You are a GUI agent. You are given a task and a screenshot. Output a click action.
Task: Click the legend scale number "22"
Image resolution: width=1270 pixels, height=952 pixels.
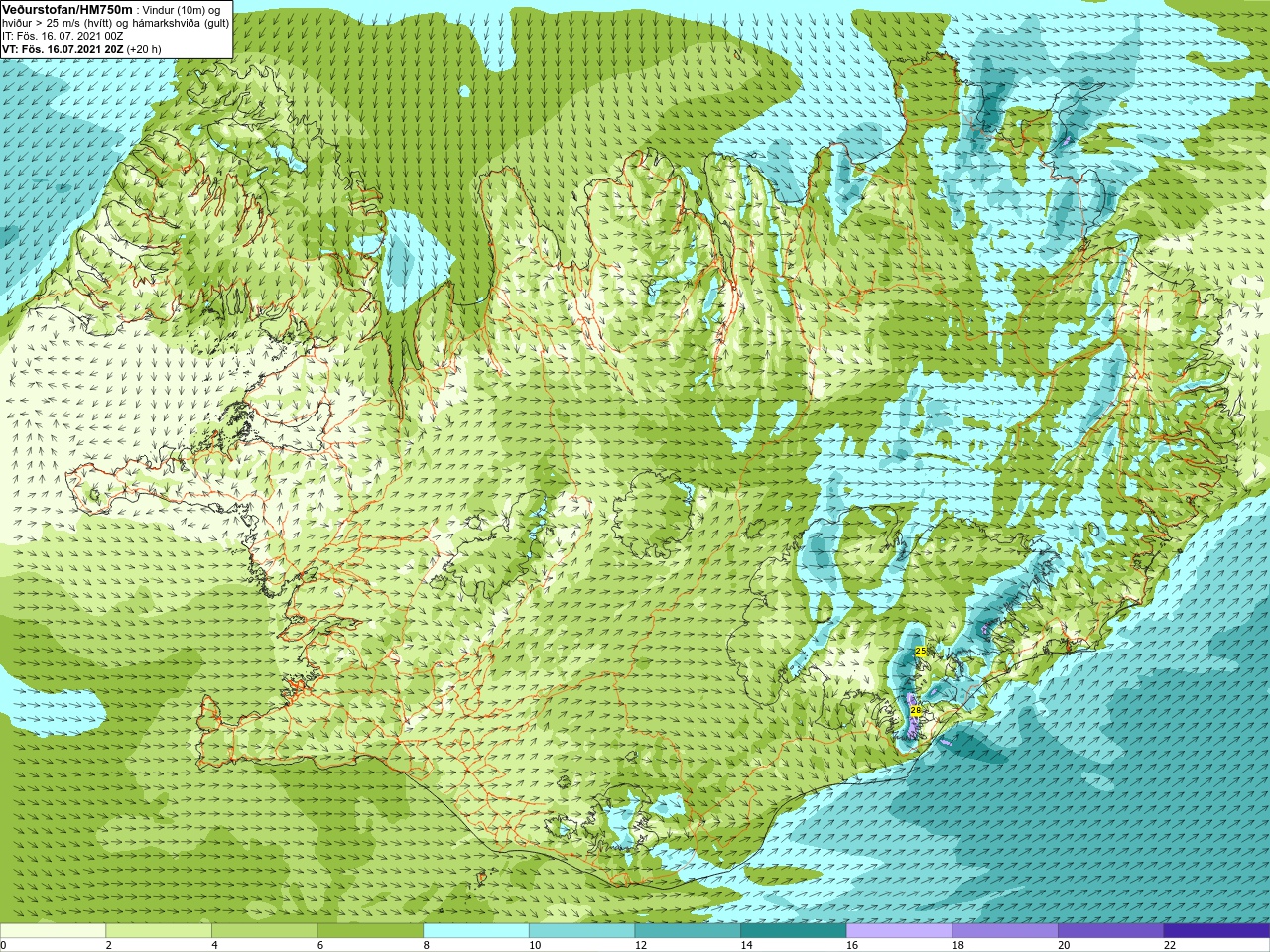coord(1170,945)
